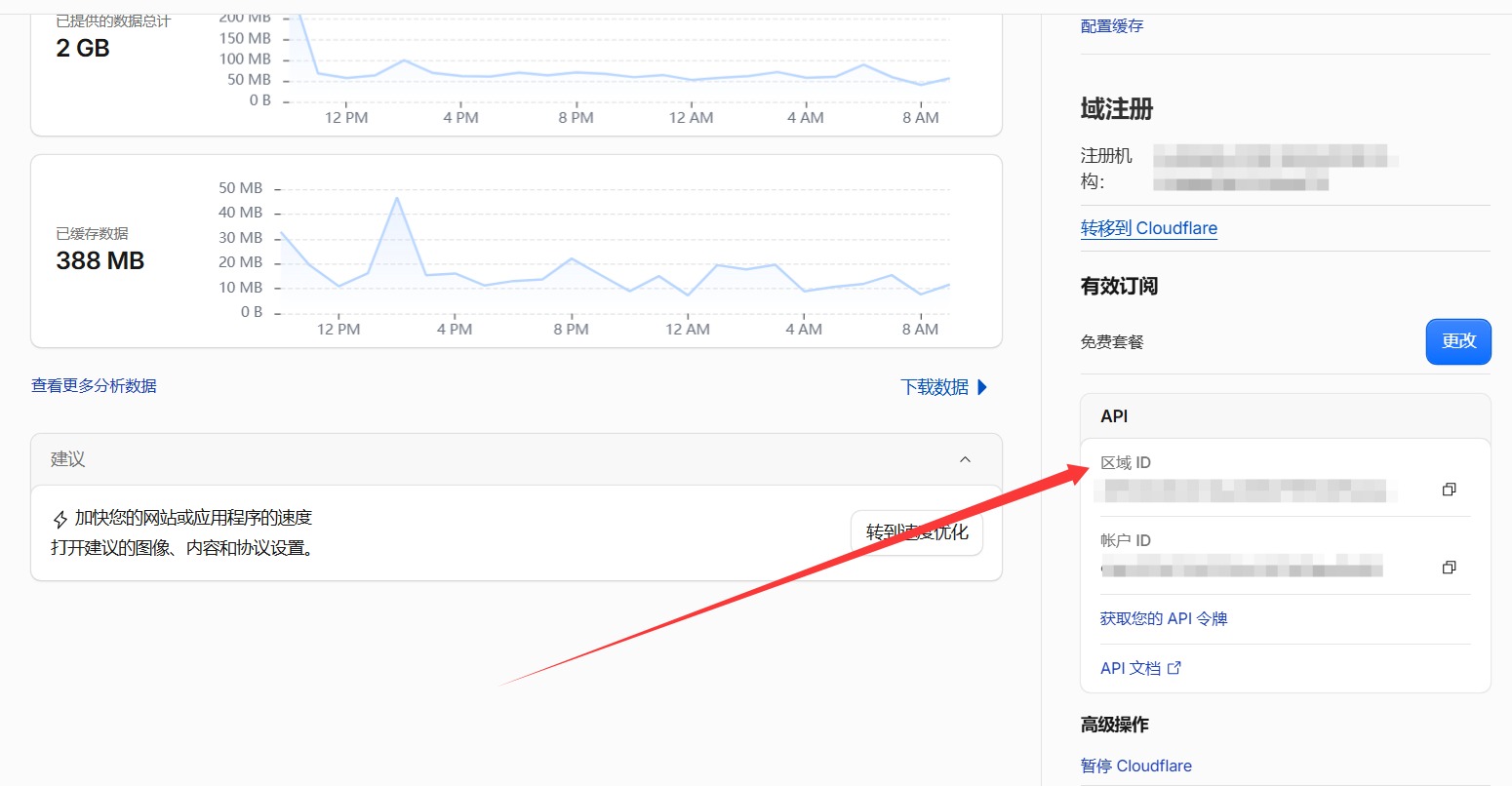
Task: Open API 文档 link
Action: point(1131,668)
